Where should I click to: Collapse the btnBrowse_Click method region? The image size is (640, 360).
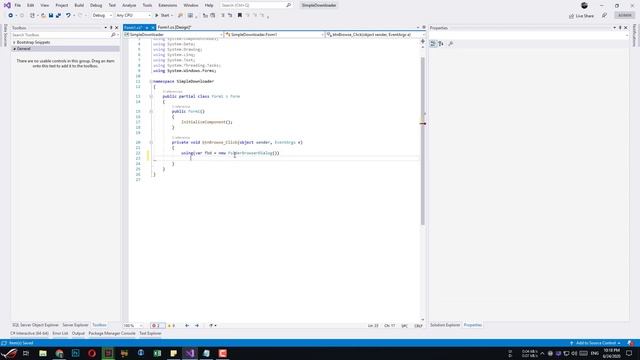pyautogui.click(x=151, y=142)
